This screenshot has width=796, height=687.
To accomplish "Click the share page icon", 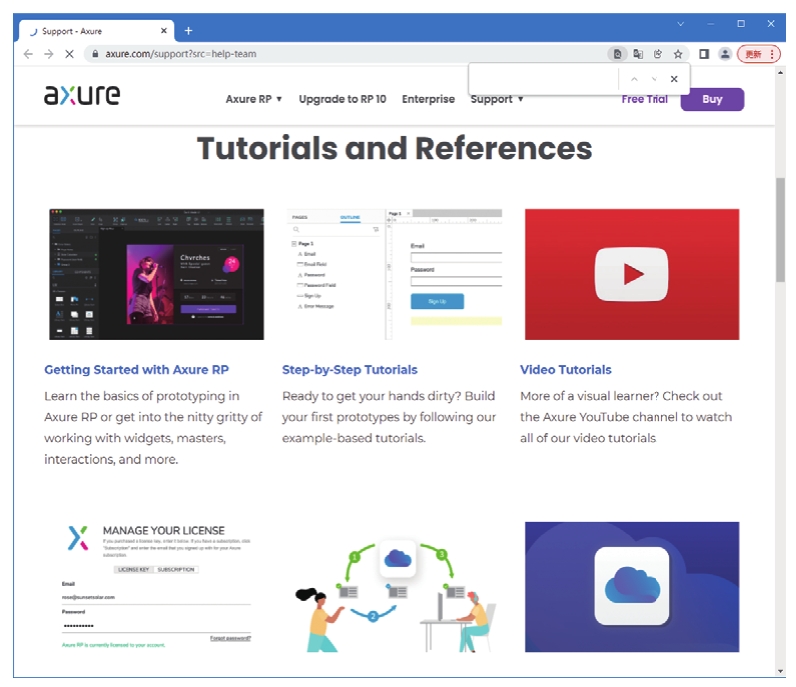I will click(x=658, y=54).
